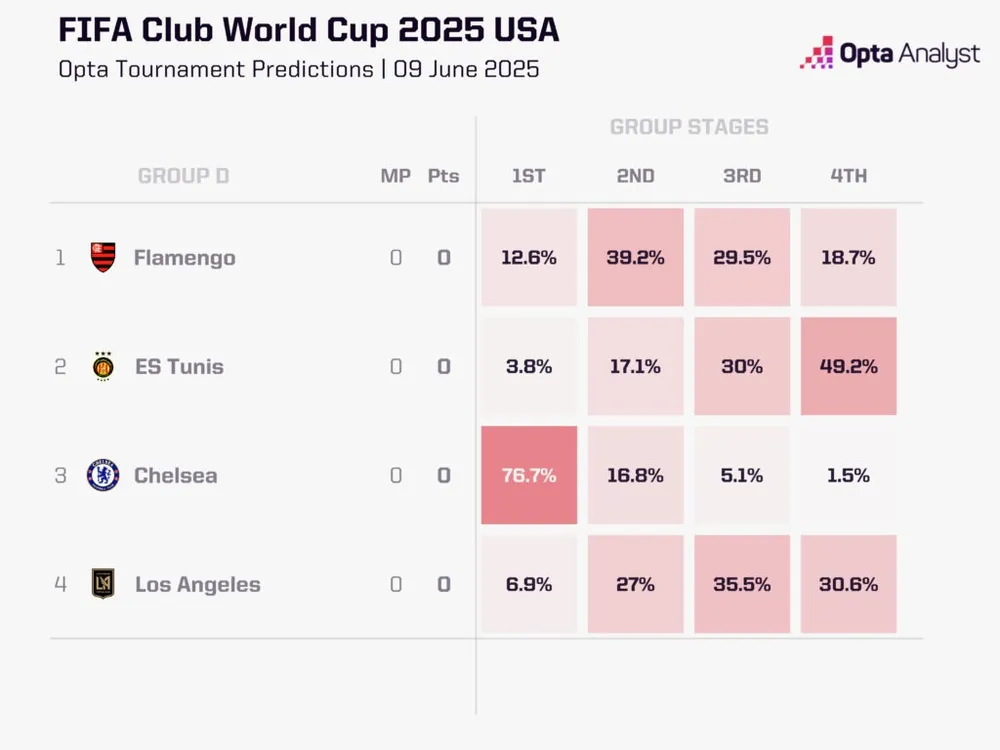Select the 1ST column header

(528, 176)
